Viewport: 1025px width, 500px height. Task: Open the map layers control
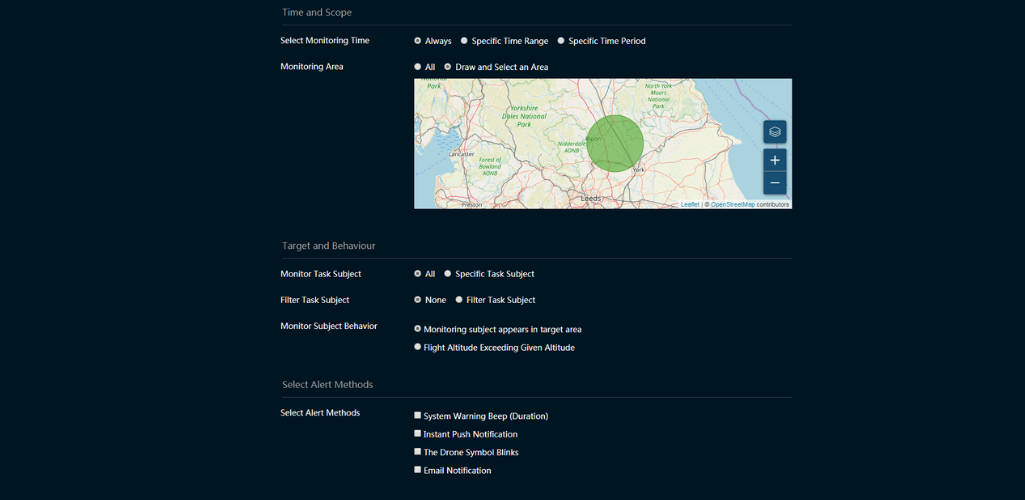pyautogui.click(x=775, y=131)
